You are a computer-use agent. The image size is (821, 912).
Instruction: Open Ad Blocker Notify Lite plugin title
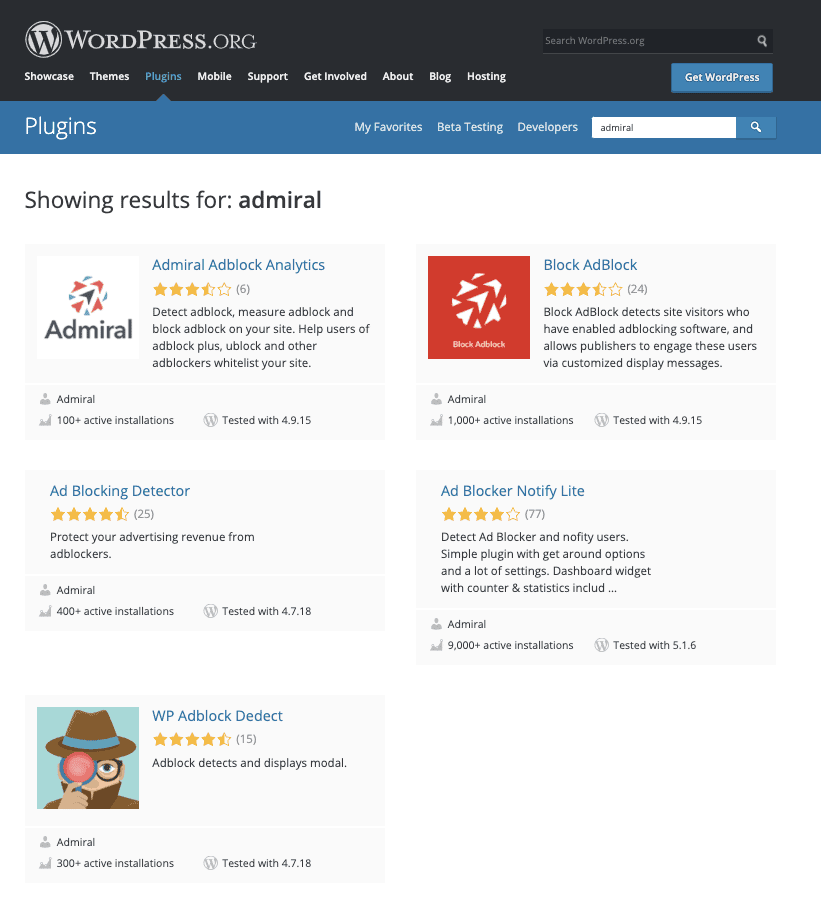[512, 491]
